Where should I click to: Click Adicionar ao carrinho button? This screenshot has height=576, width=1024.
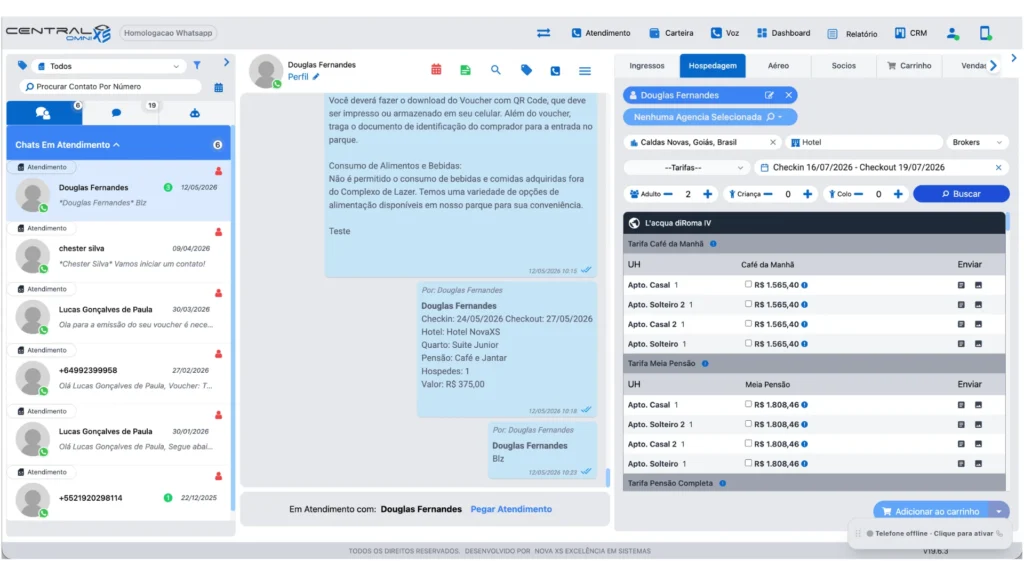(x=933, y=511)
